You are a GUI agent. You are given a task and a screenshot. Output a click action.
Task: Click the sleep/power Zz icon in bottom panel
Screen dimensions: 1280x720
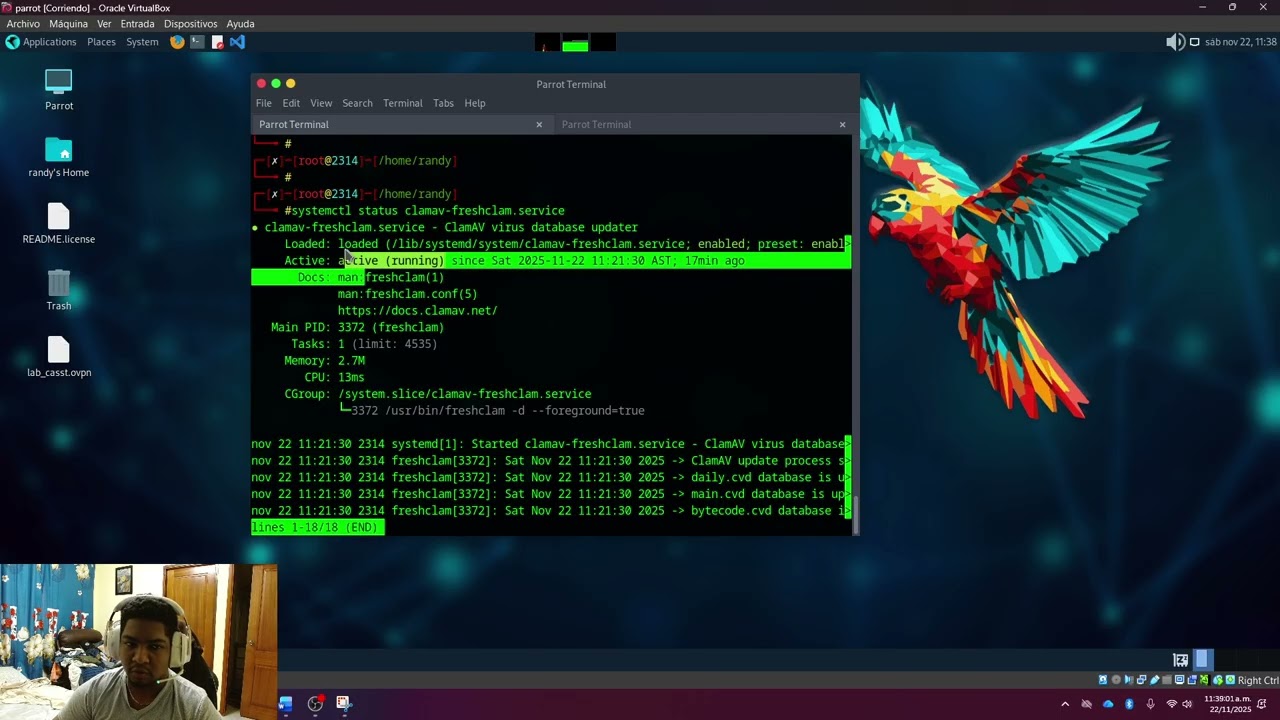click(x=1180, y=660)
